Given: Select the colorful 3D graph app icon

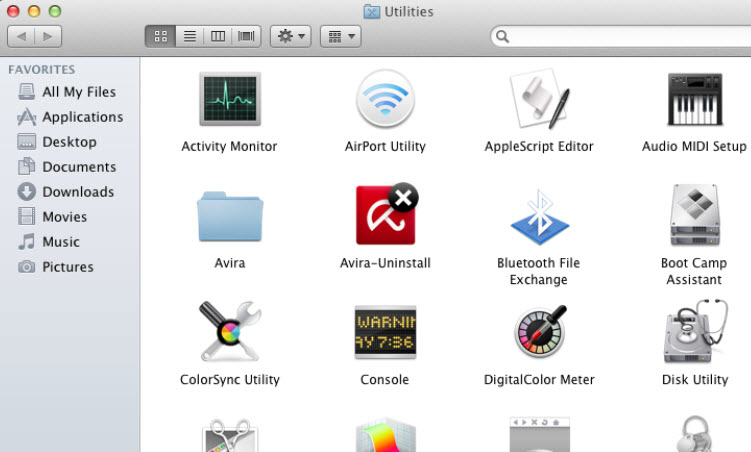Looking at the screenshot, I should [x=386, y=435].
